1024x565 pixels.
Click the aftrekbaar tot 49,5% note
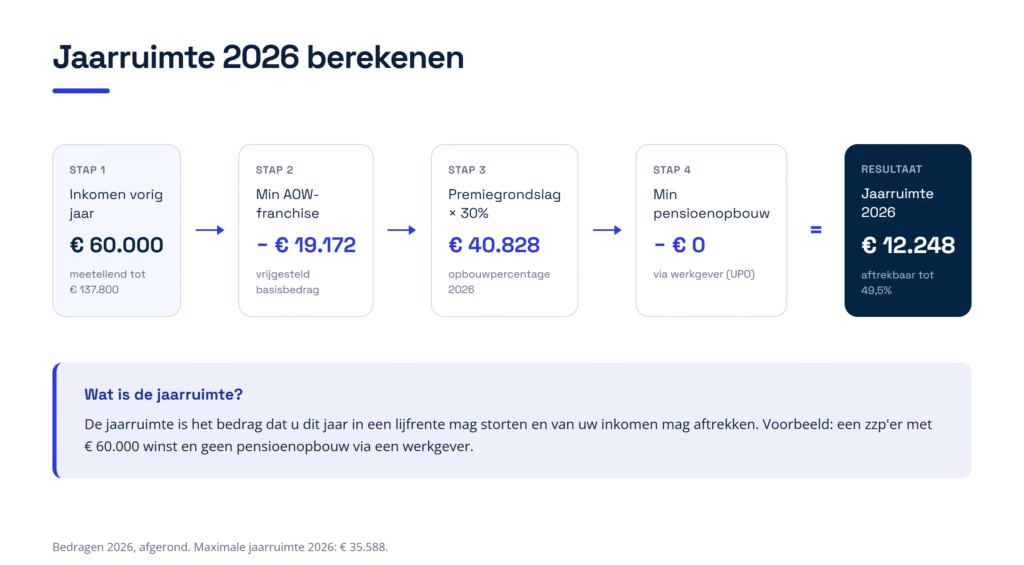897,283
